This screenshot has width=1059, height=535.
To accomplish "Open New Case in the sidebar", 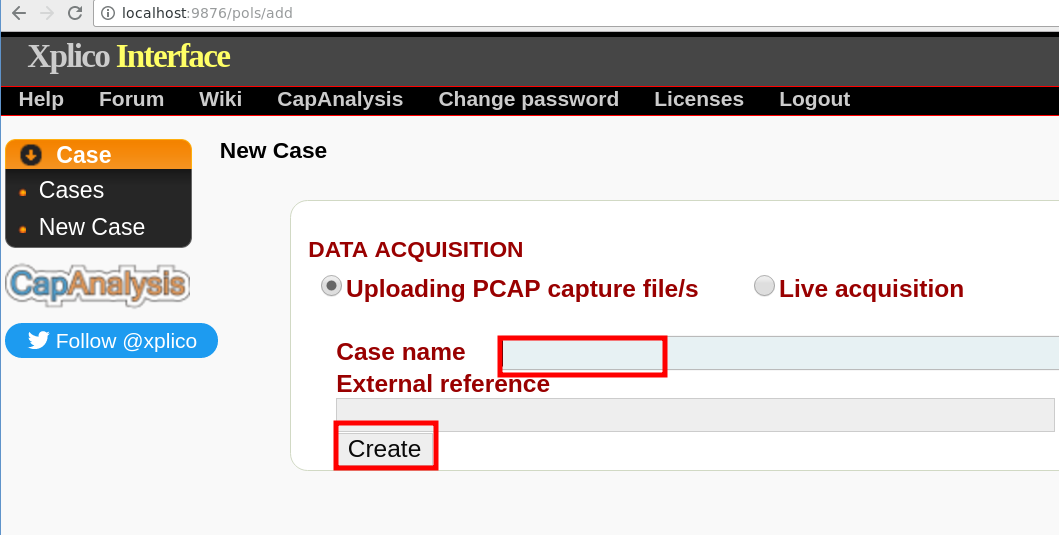I will coord(92,227).
